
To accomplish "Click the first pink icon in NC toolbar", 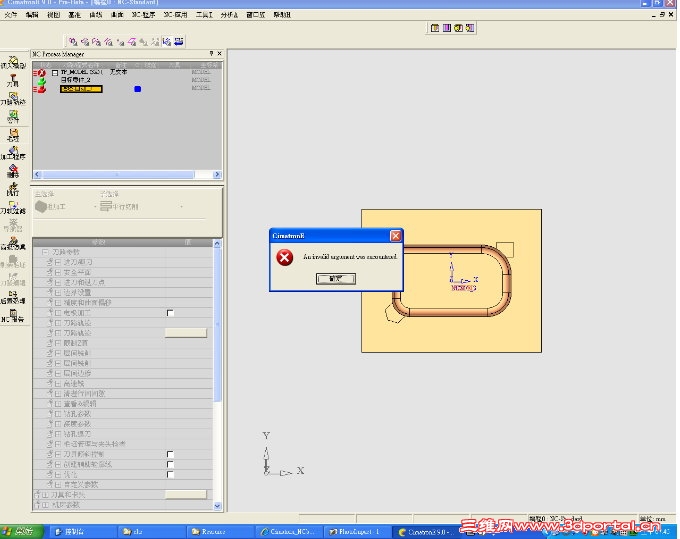I will pyautogui.click(x=73, y=42).
